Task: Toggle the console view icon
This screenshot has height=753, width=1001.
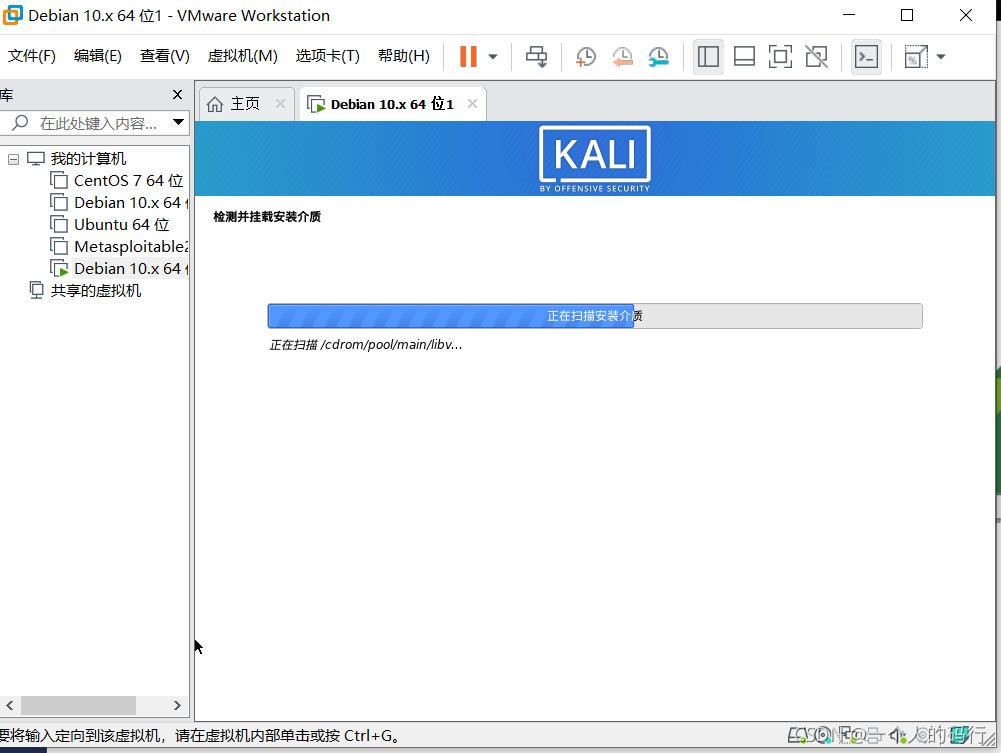Action: (x=866, y=57)
